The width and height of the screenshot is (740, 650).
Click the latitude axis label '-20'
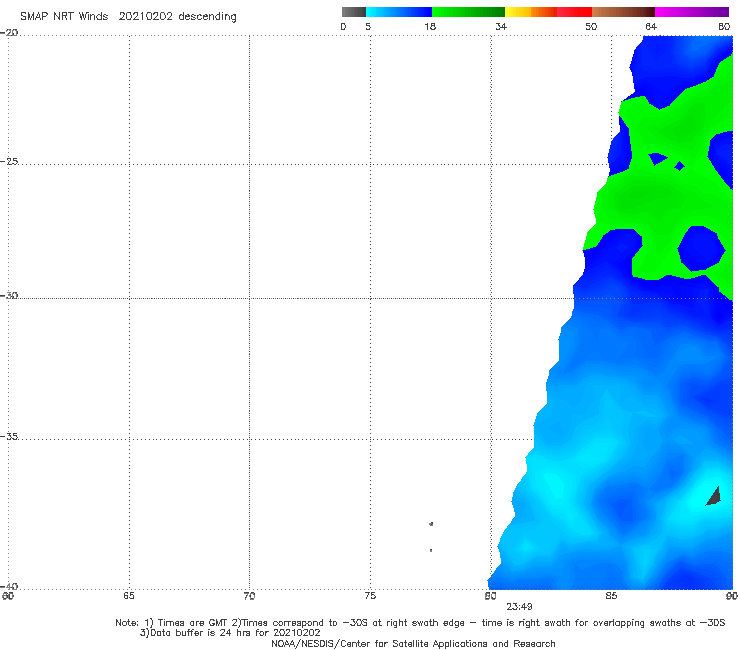[x=9, y=33]
